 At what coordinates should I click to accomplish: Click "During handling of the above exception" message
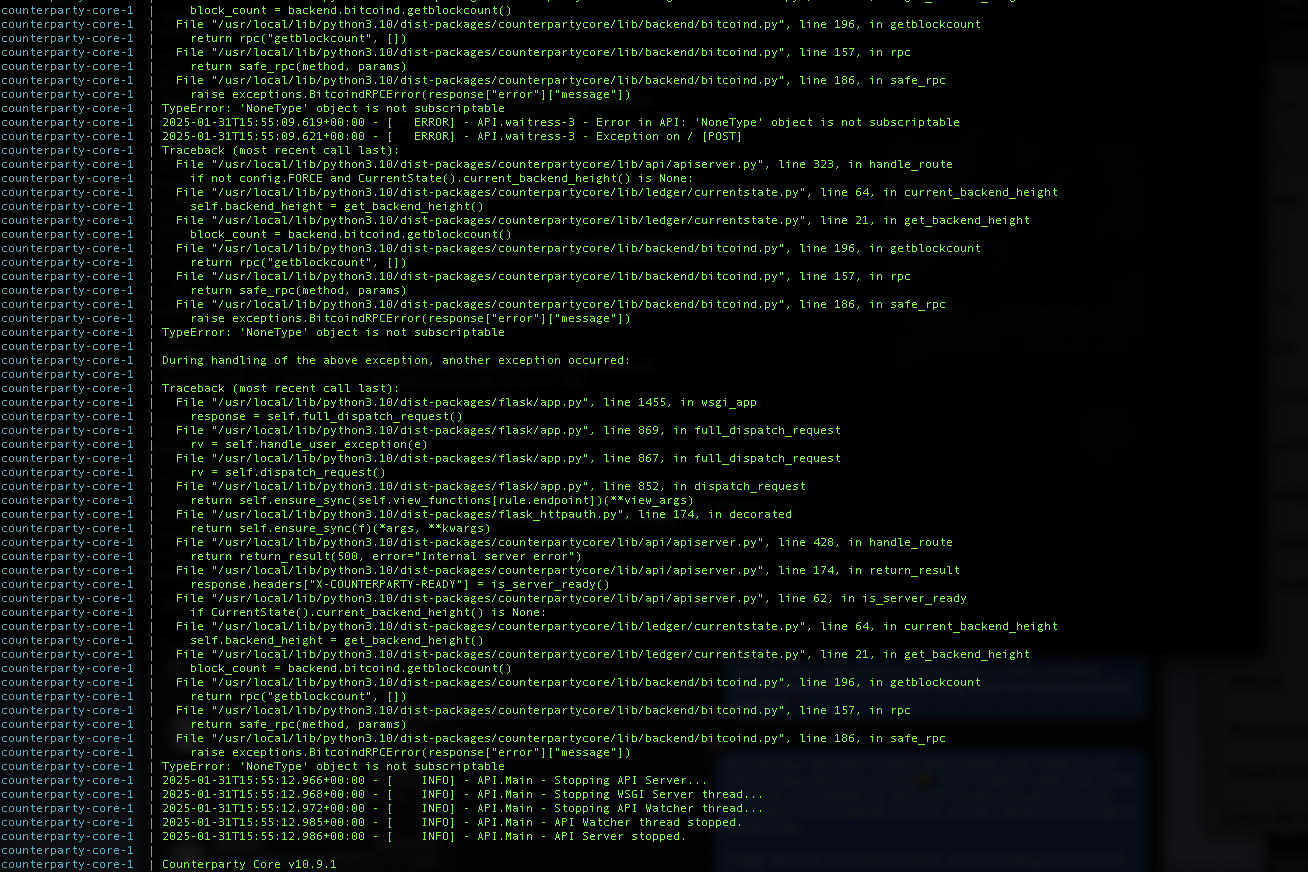pos(396,360)
